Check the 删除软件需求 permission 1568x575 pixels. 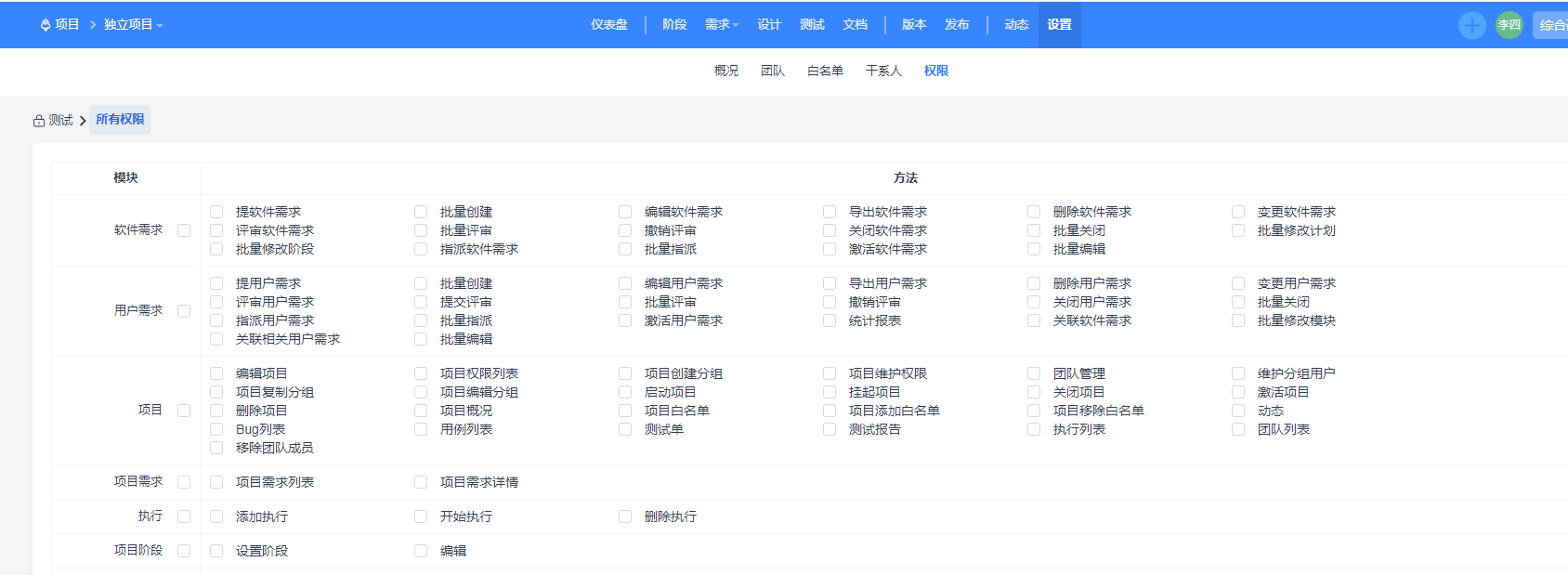click(x=1034, y=212)
